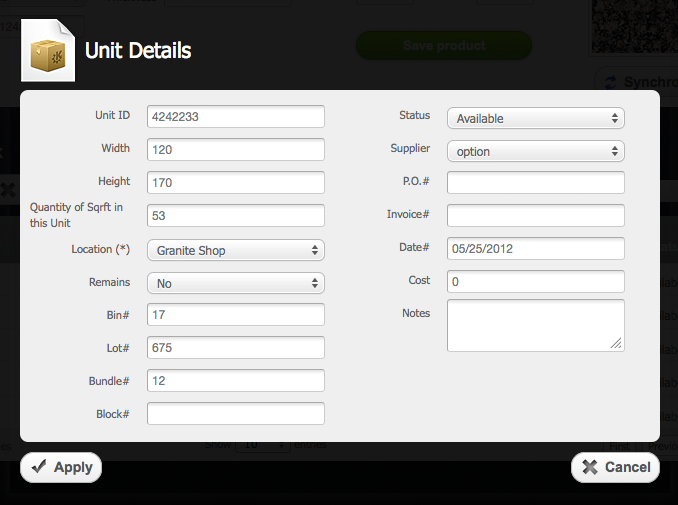Click the Unit Details box icon
This screenshot has height=505, width=678.
click(48, 50)
